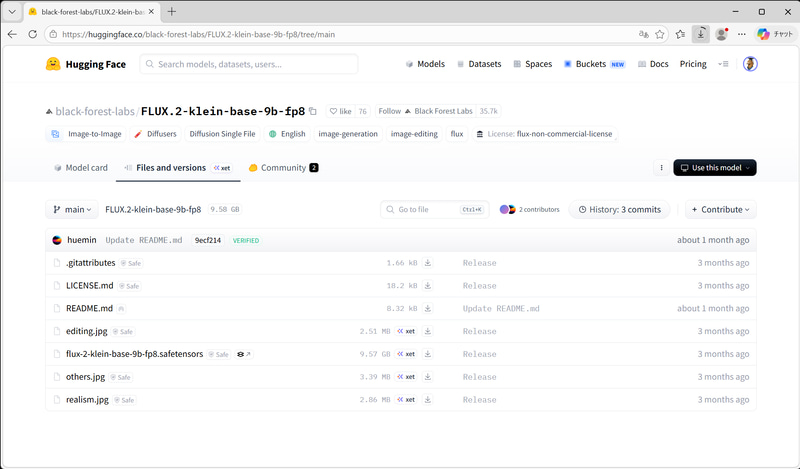
Task: Download the others.jpg file
Action: coord(428,377)
